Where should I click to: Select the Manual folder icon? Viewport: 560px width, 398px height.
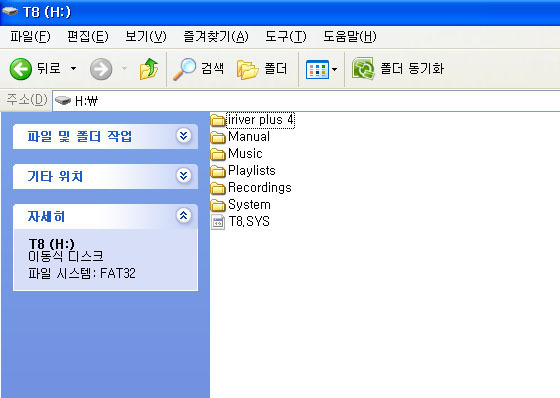point(218,137)
